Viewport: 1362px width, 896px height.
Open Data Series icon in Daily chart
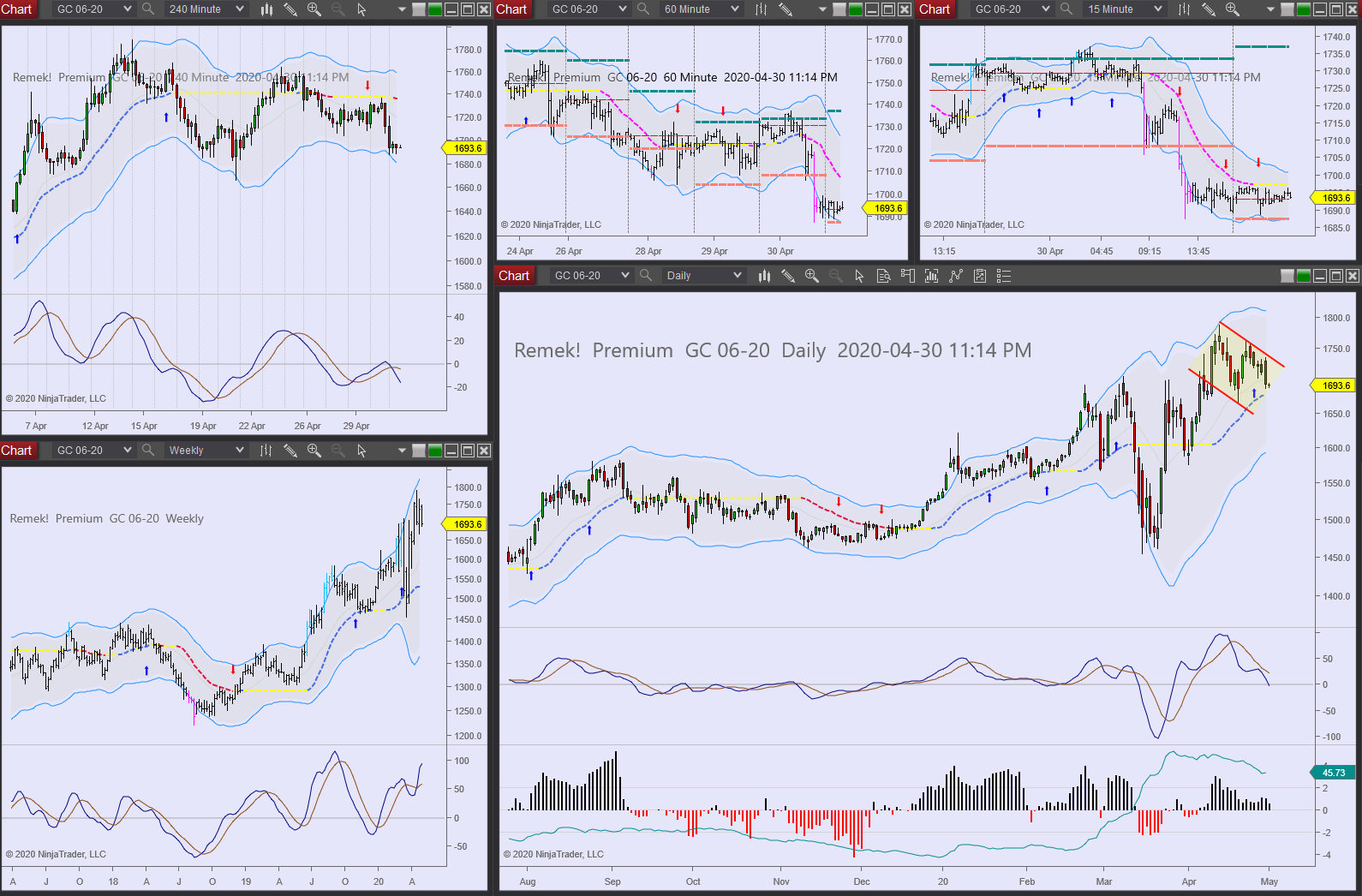click(x=932, y=276)
